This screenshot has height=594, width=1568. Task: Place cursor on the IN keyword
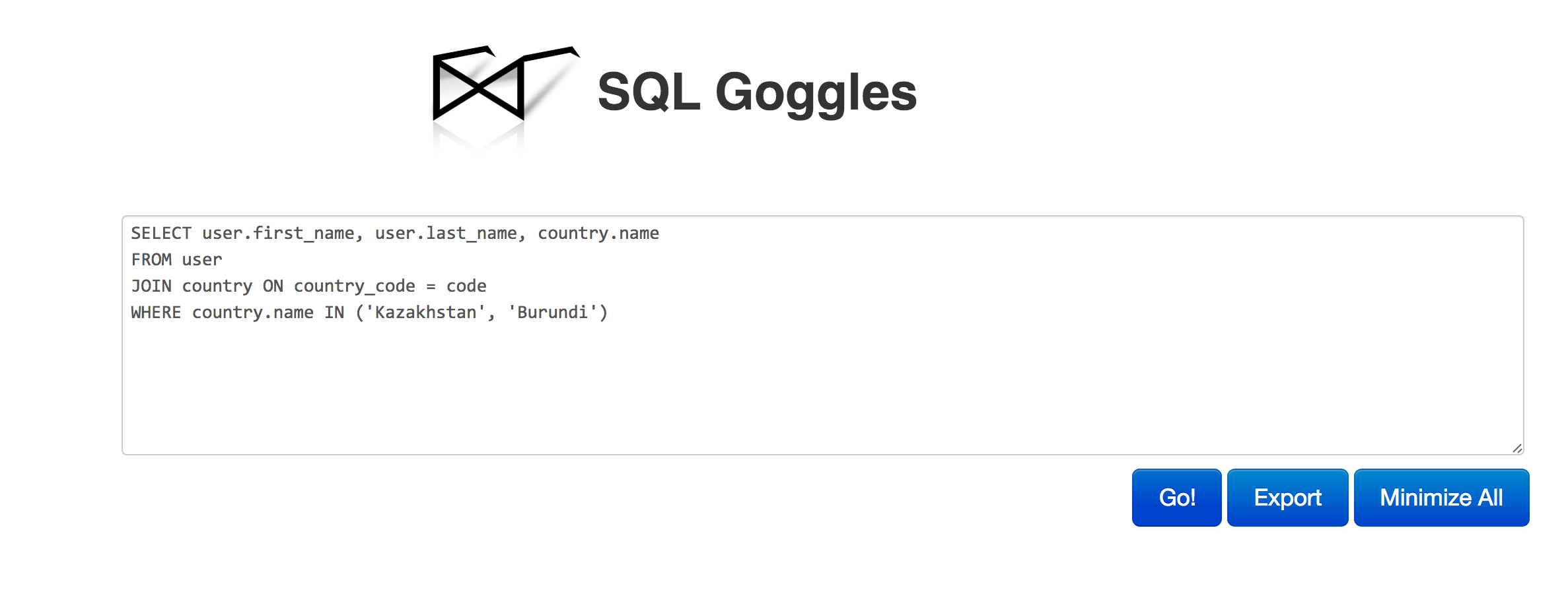tap(334, 313)
